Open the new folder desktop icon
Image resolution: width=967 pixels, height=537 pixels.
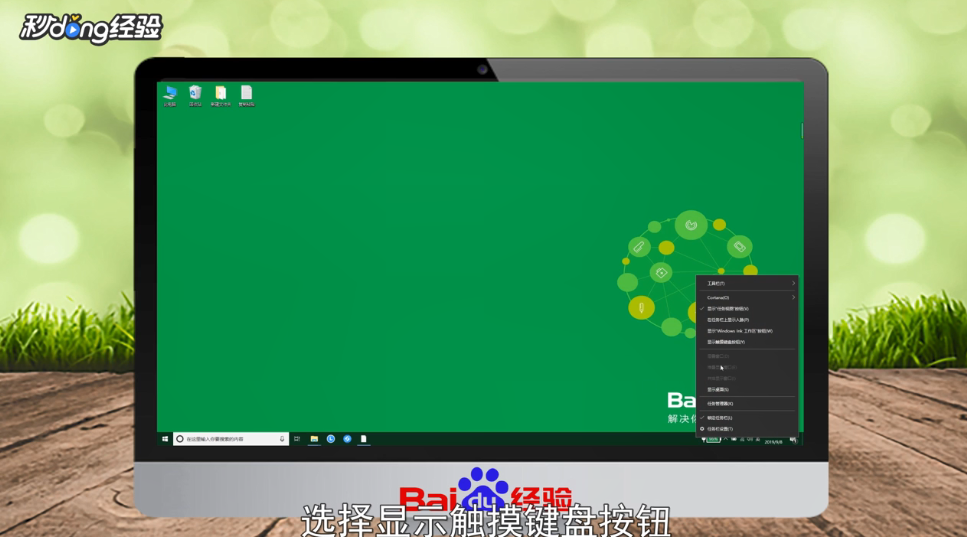[221, 96]
